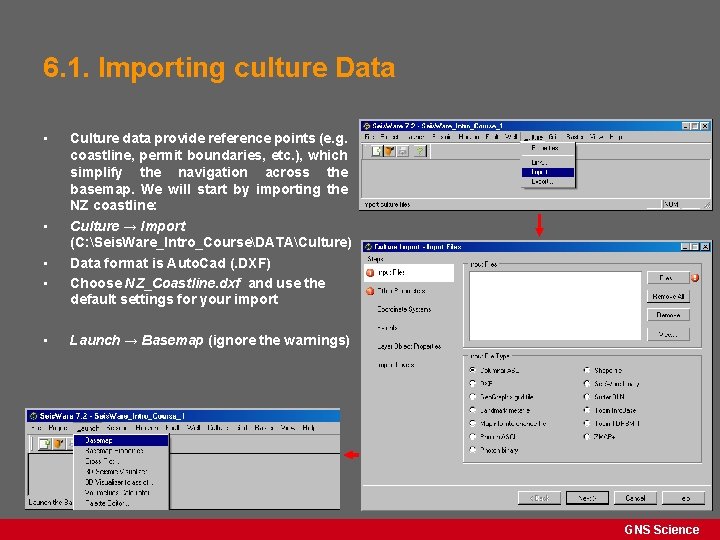720x540 pixels.
Task: Click Help question-mark icon in Culture-menu SeisWare window
Action: click(420, 151)
